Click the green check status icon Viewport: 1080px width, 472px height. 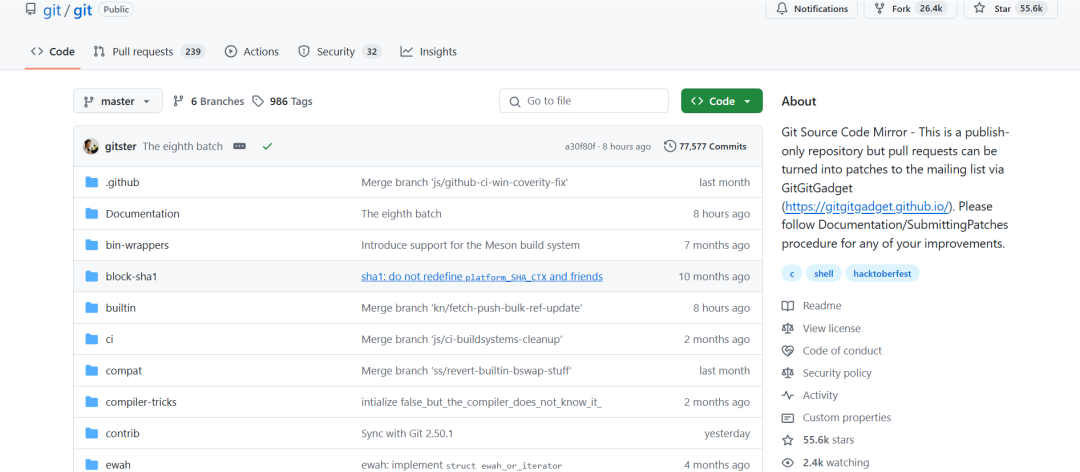click(x=267, y=146)
